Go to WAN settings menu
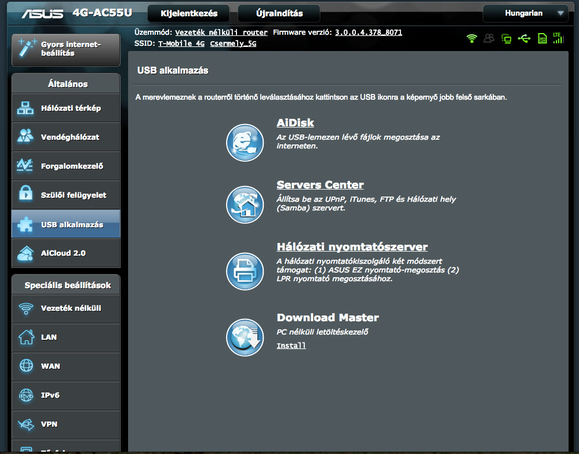The image size is (579, 454). 66,366
